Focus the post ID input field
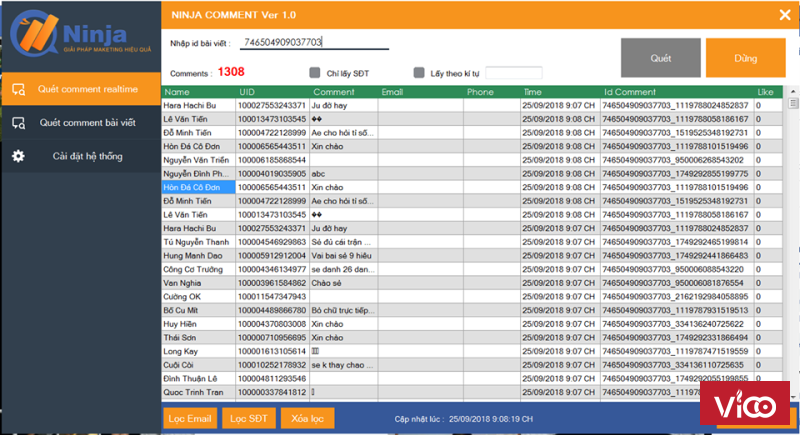The height and width of the screenshot is (435, 800). [x=314, y=42]
